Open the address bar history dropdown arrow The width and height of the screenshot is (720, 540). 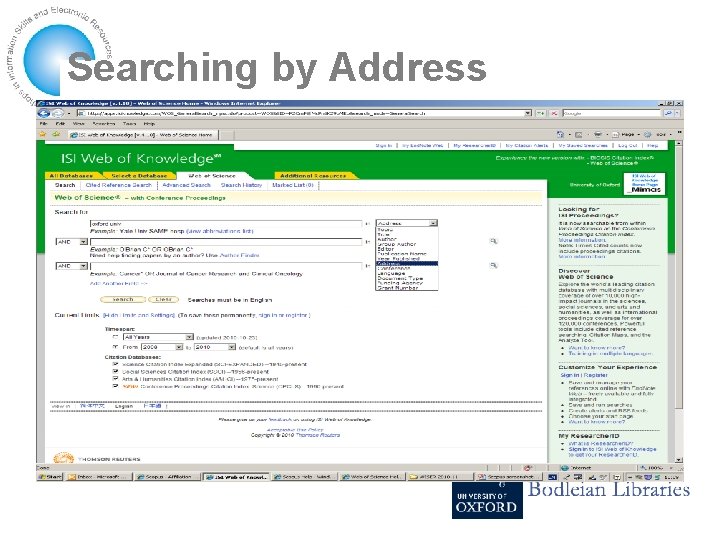click(x=528, y=113)
